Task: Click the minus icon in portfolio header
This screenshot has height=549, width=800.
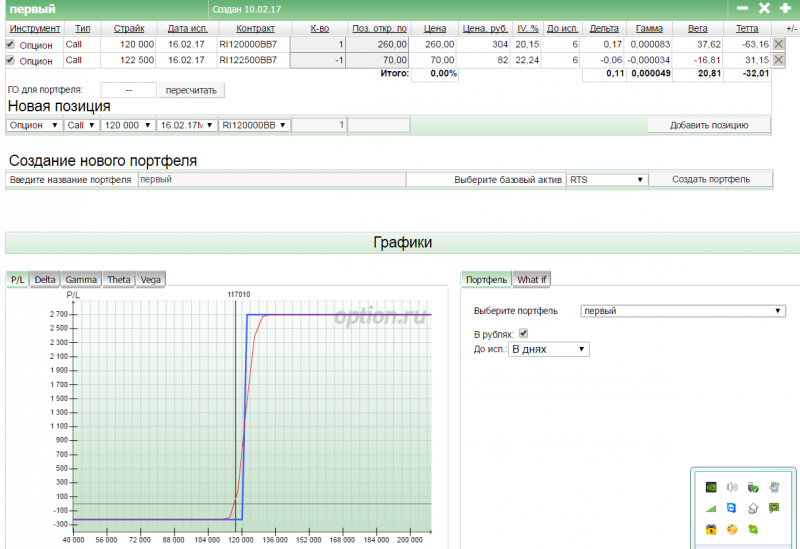Action: coord(742,8)
